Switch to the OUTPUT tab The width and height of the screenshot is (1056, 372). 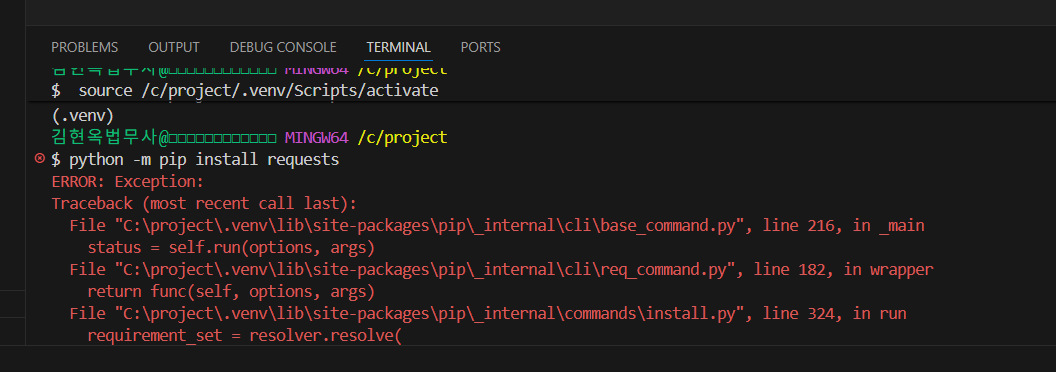(174, 47)
